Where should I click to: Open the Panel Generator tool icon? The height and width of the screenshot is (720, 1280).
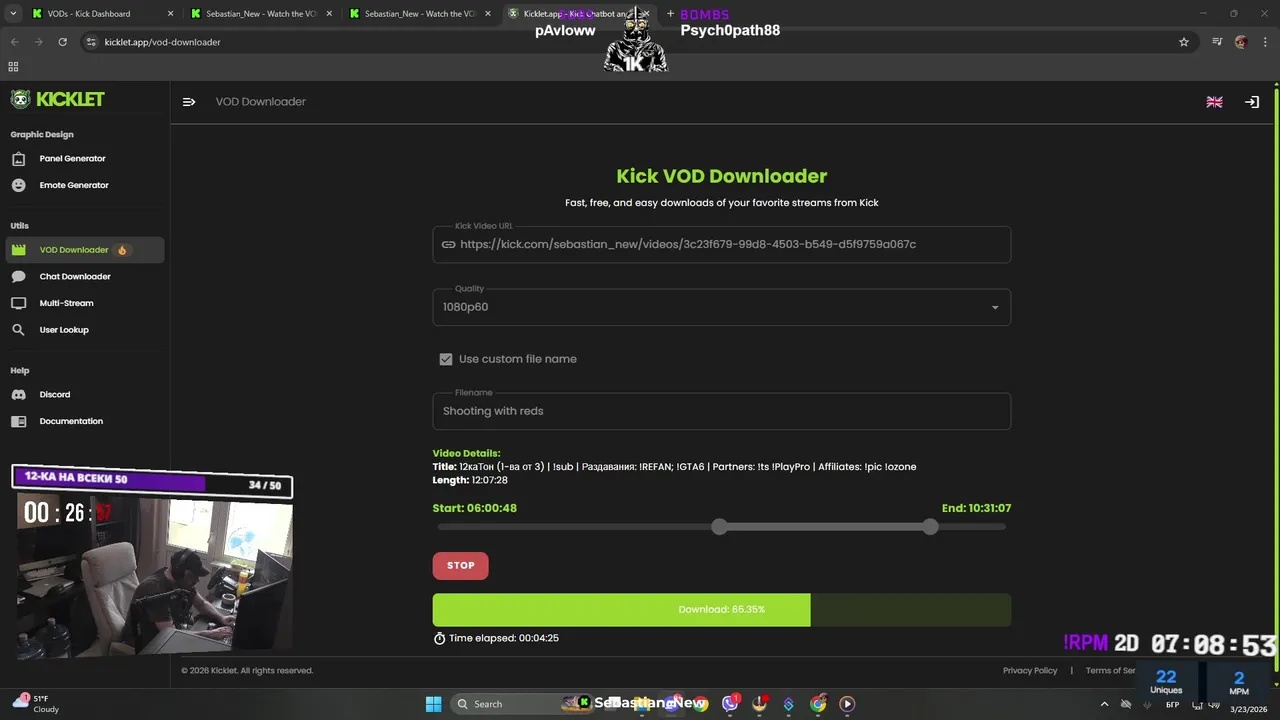[18, 158]
